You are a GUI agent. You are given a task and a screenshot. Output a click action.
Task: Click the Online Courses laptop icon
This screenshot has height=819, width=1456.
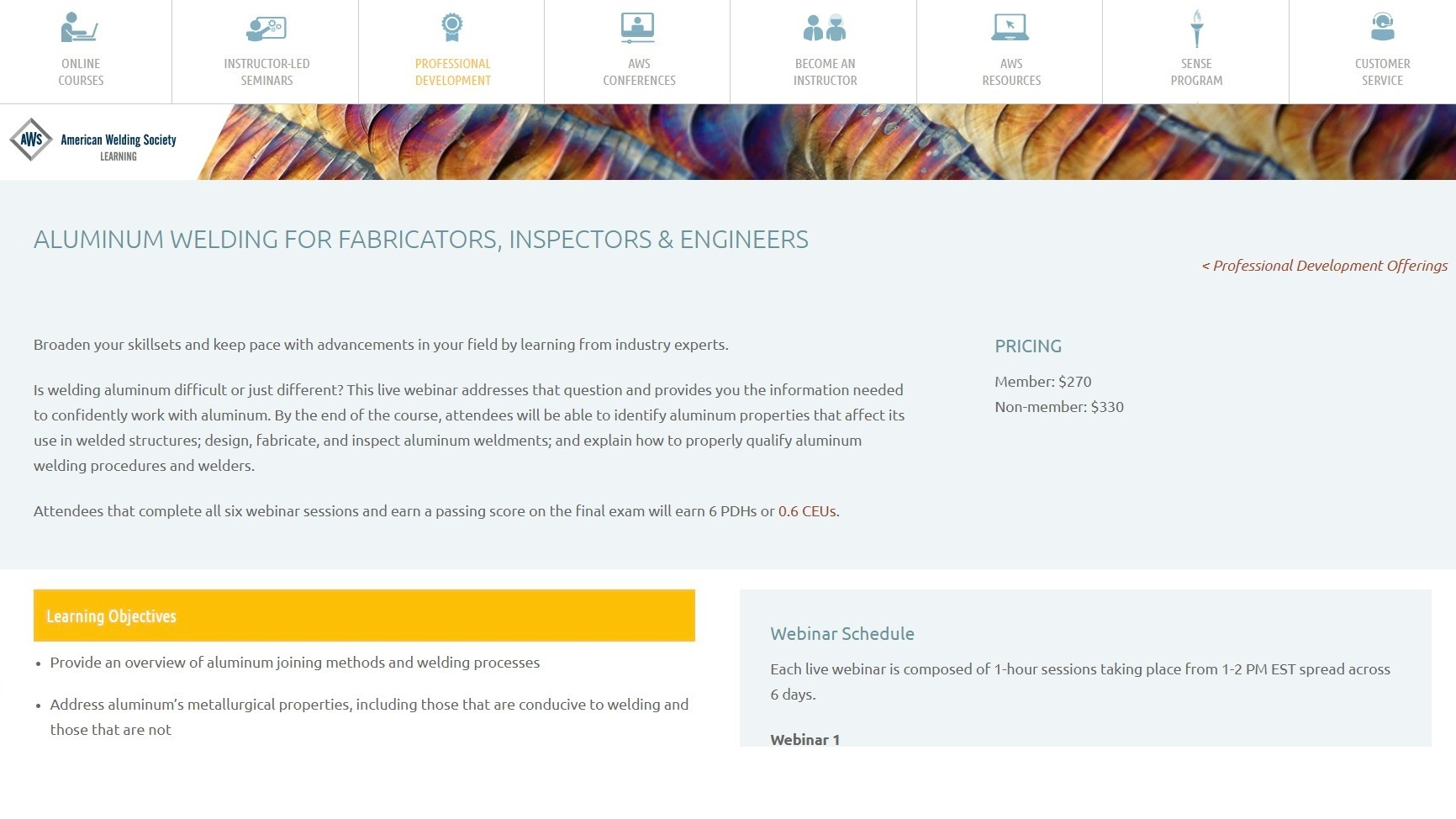coord(80,28)
